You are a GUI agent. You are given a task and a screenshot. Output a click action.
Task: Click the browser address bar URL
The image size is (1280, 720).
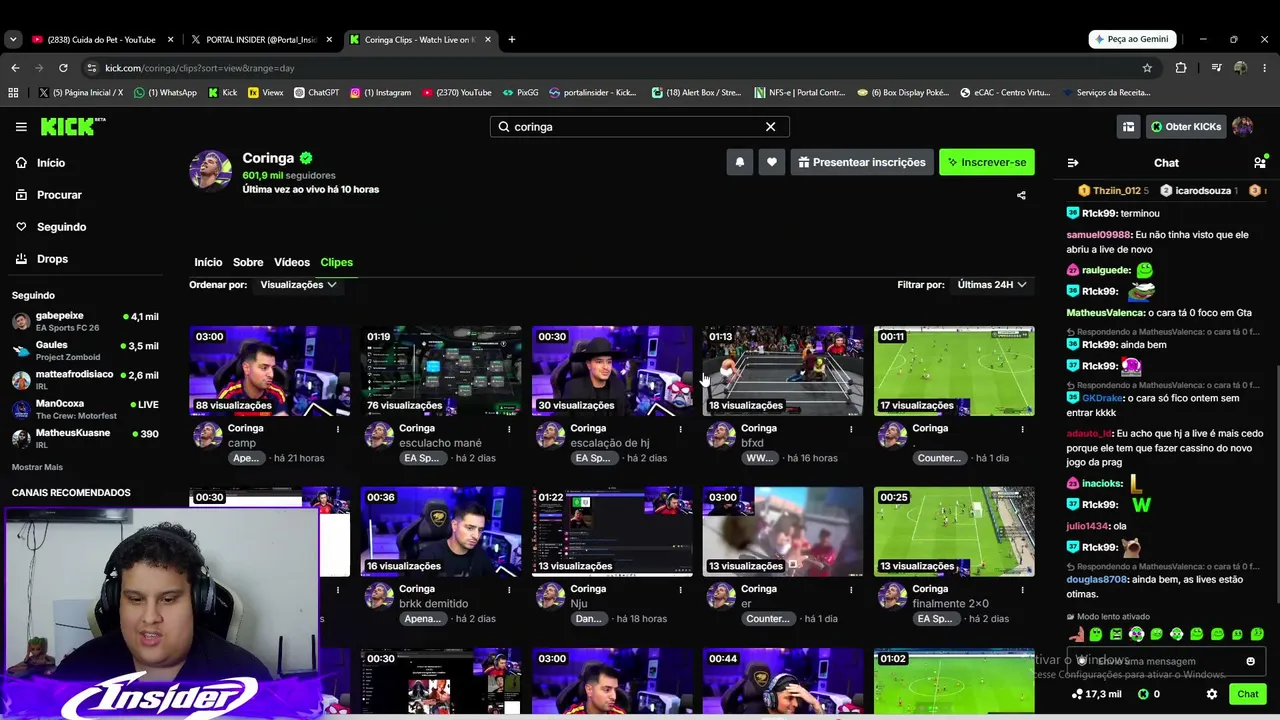[200, 68]
